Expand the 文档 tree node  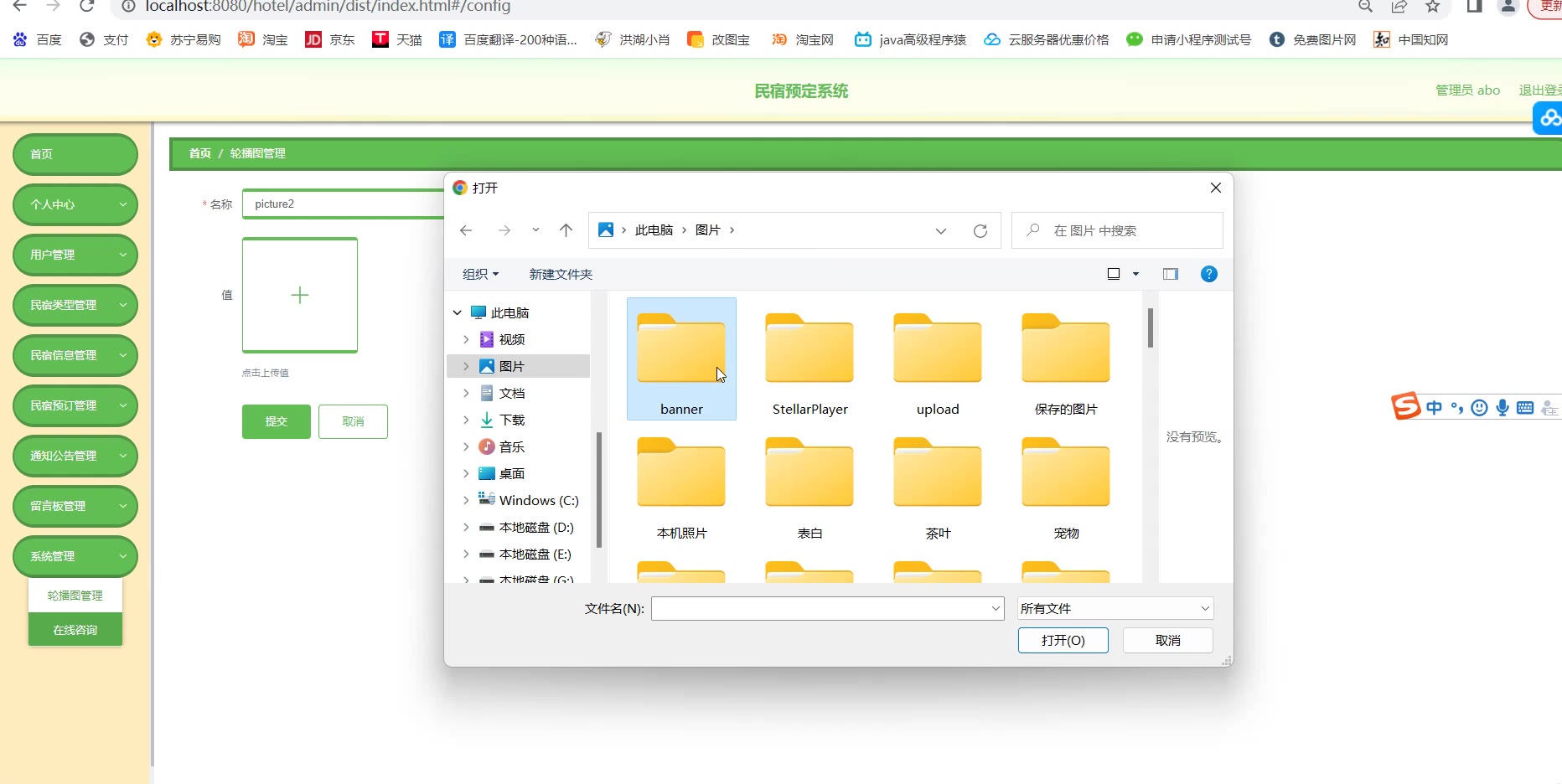[466, 393]
